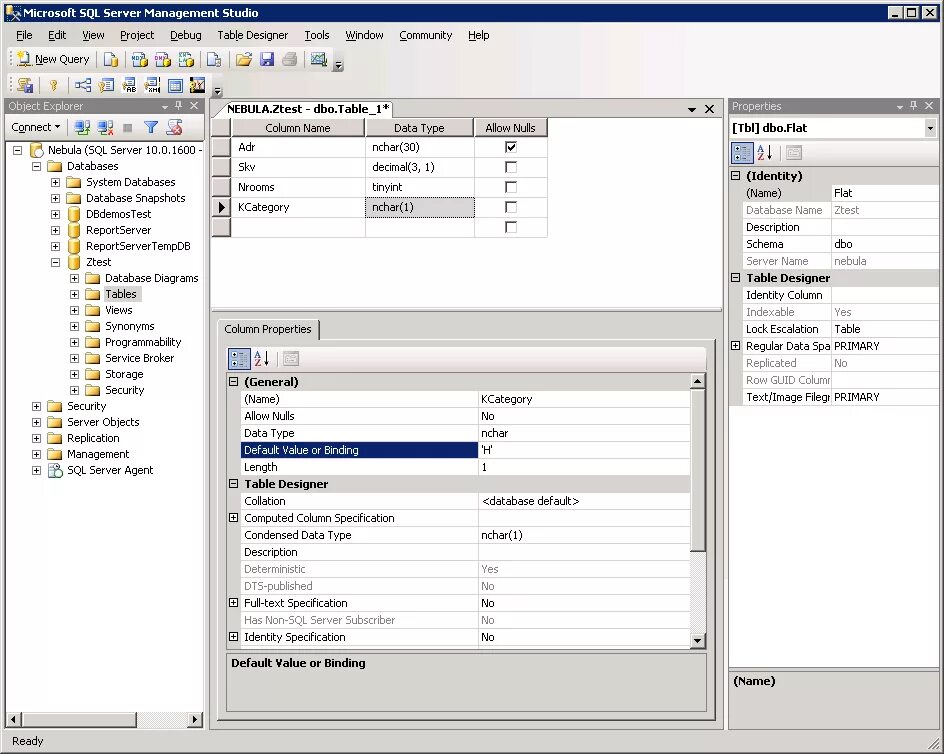Click the Open File folder icon
Image resolution: width=944 pixels, height=754 pixels.
coord(244,59)
